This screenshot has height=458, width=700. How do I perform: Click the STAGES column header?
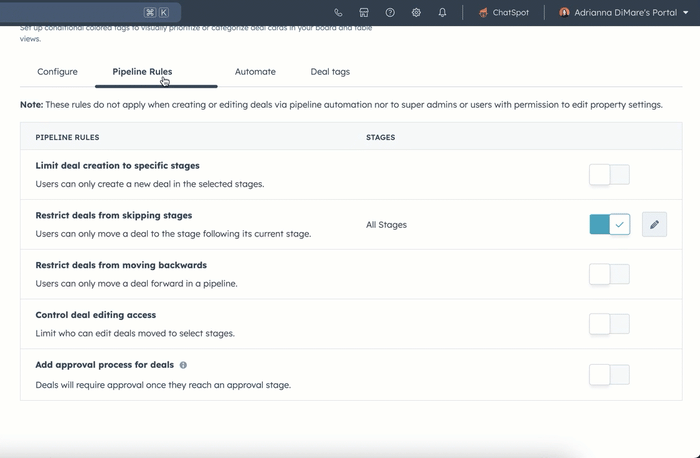pyautogui.click(x=380, y=137)
